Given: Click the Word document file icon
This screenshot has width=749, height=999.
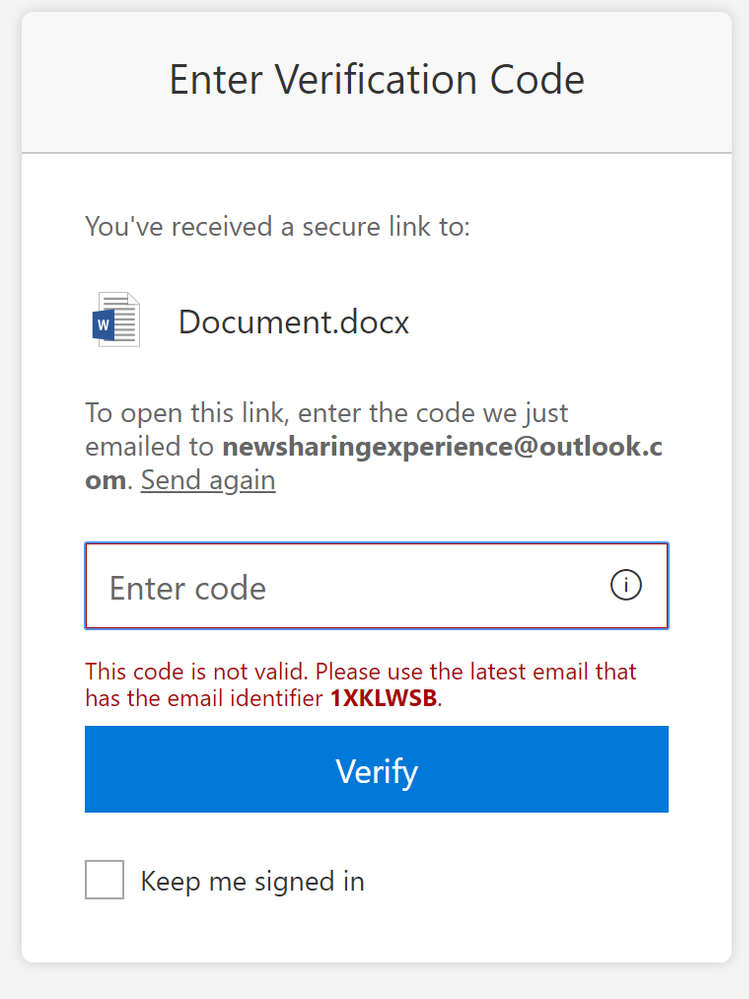Looking at the screenshot, I should point(116,319).
